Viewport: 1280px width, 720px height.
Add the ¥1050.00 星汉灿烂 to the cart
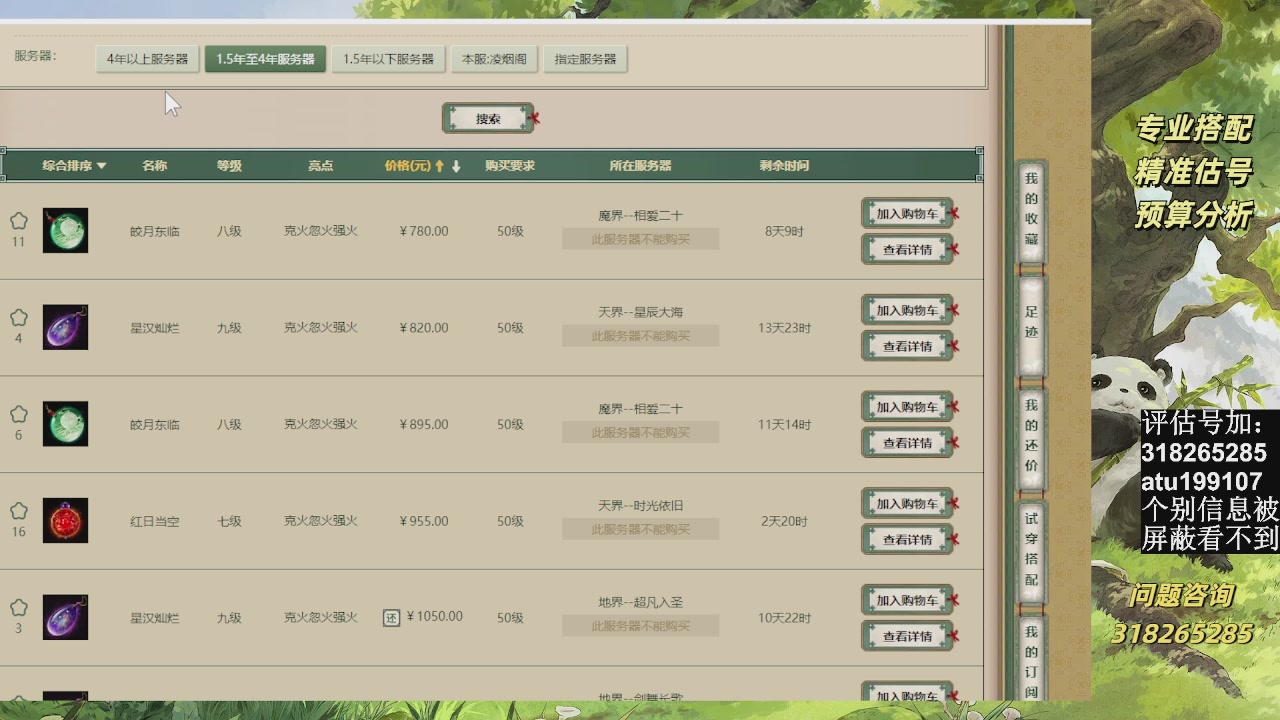tap(907, 601)
